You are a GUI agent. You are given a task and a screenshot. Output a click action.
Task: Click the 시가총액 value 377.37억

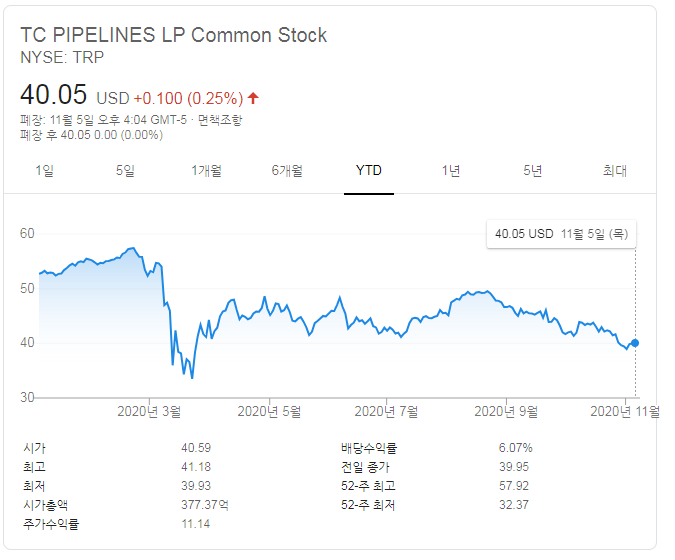pos(204,505)
